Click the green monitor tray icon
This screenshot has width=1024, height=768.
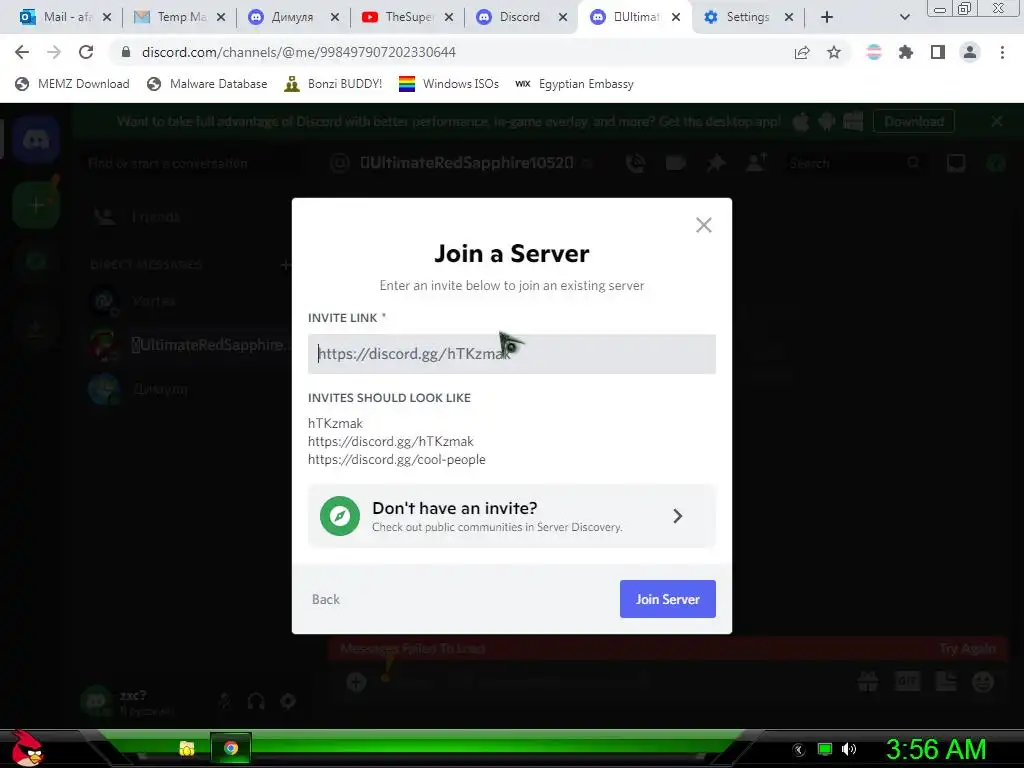point(825,749)
